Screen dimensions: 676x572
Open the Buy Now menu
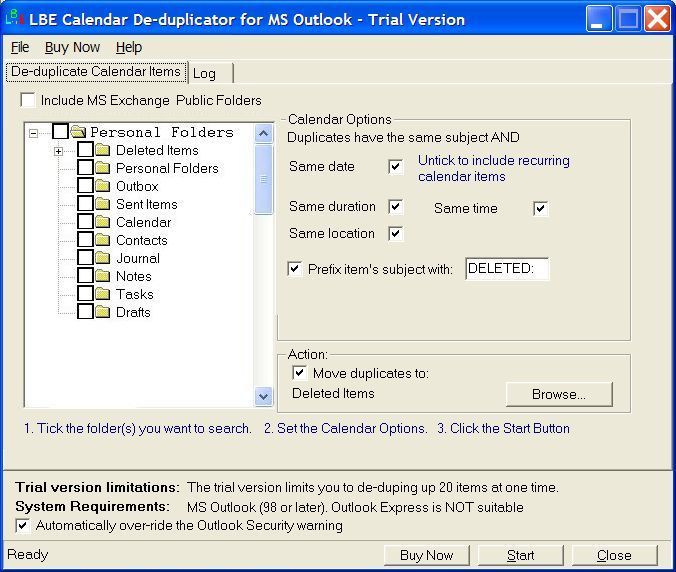coord(72,47)
